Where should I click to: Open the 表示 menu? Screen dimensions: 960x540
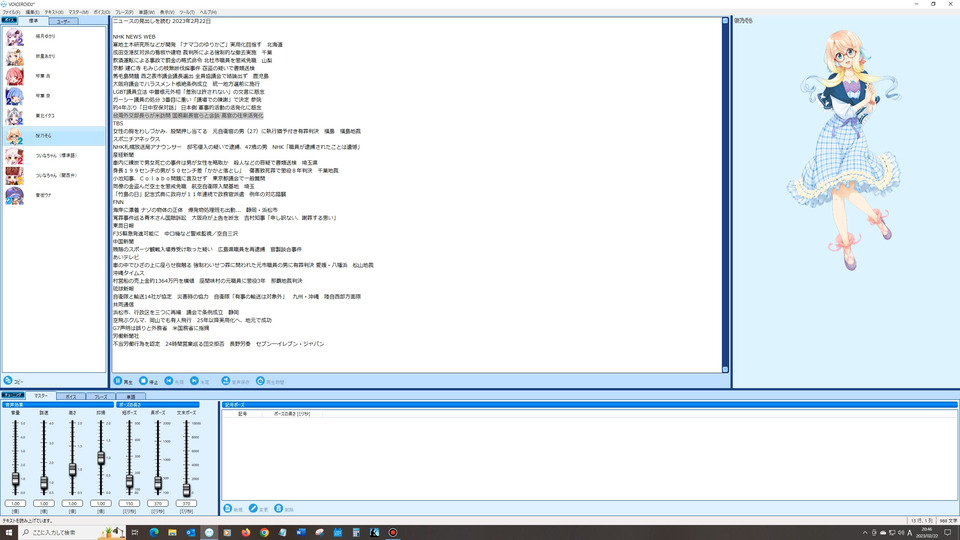tap(167, 12)
